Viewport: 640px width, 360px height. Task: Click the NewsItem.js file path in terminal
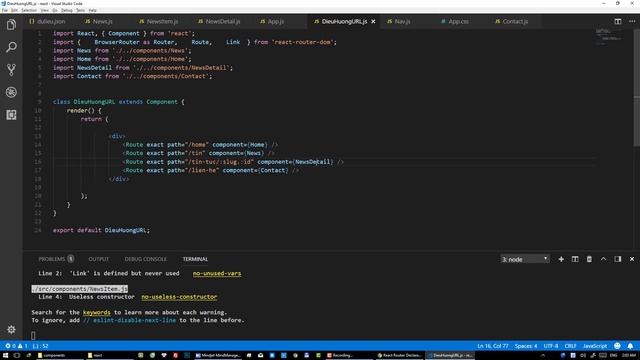point(80,289)
